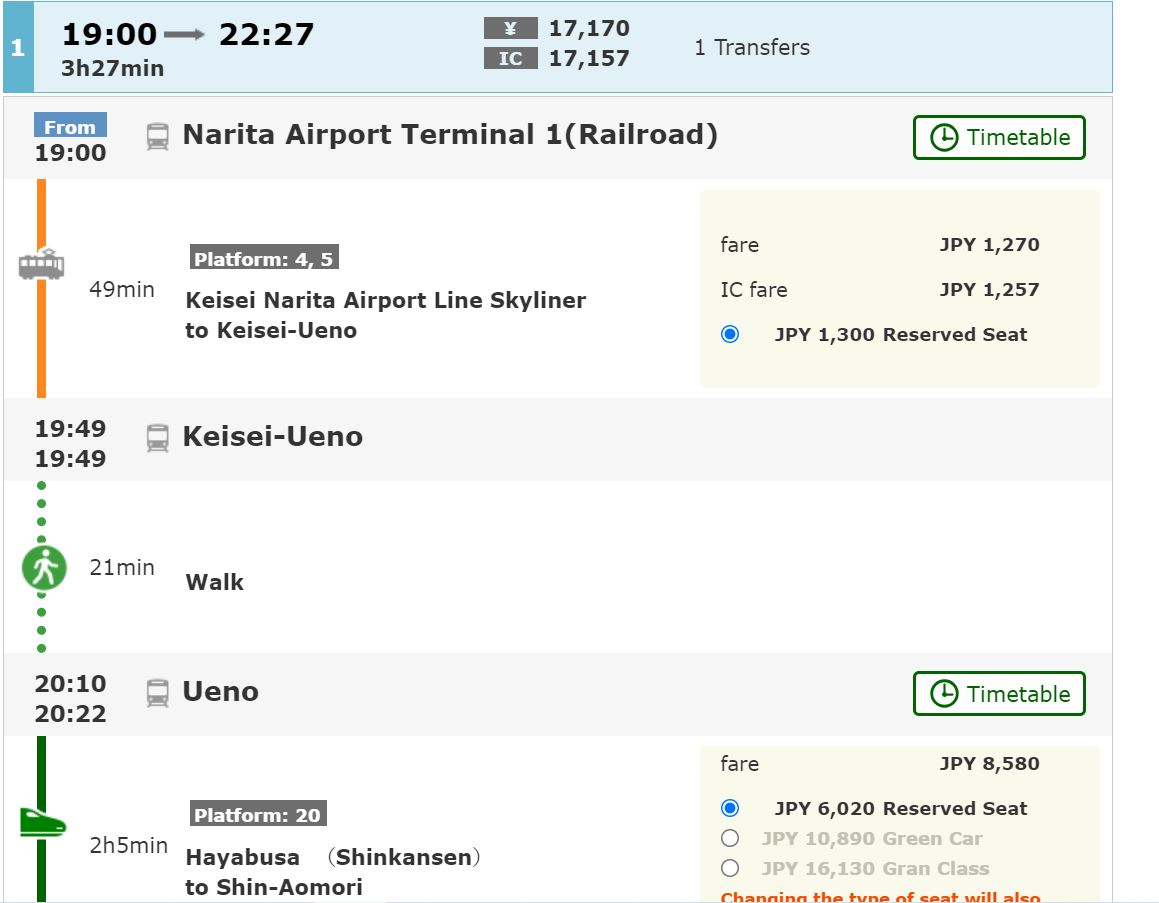This screenshot has width=1159, height=903.
Task: Click the yen cash fare icon
Action: pyautogui.click(x=510, y=28)
